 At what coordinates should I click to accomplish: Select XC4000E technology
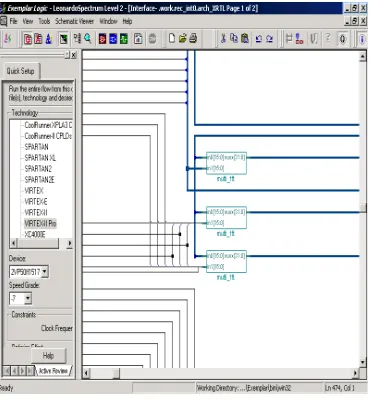[x=35, y=234]
